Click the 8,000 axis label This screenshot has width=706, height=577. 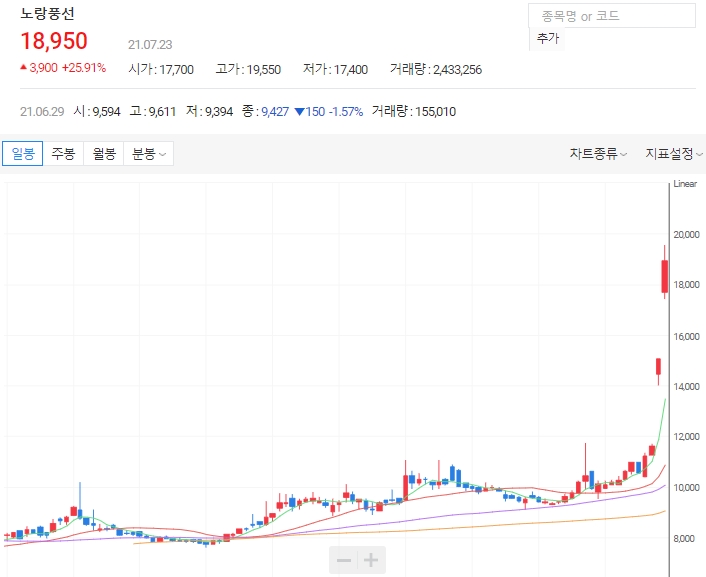tap(684, 538)
